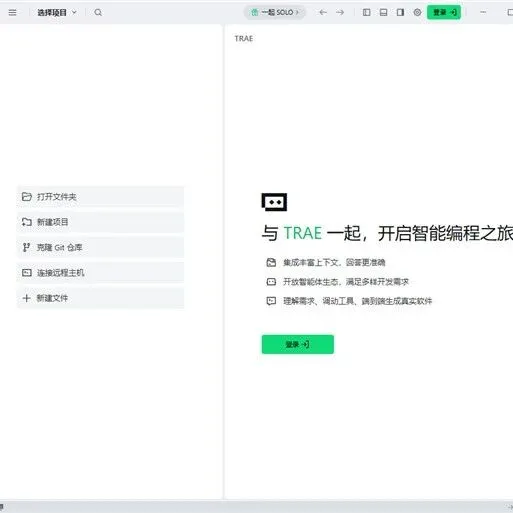
Task: Click the 理解需求、调动工具 feature text
Action: click(x=358, y=301)
